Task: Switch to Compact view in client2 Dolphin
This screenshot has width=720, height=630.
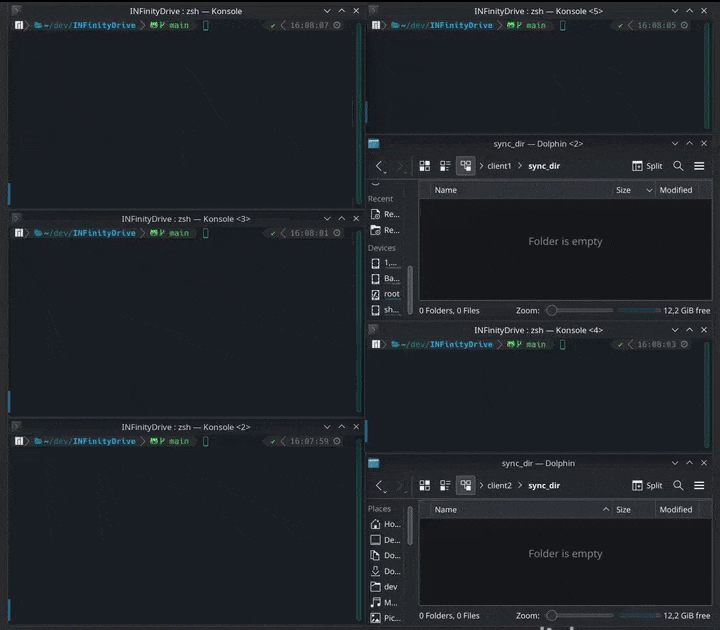Action: 445,485
